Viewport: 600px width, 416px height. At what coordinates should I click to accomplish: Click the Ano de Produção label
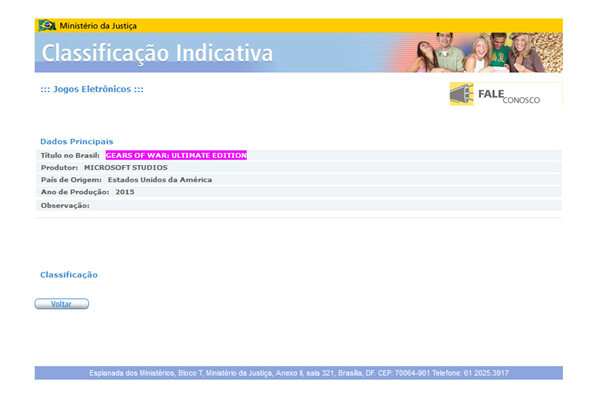pos(73,191)
